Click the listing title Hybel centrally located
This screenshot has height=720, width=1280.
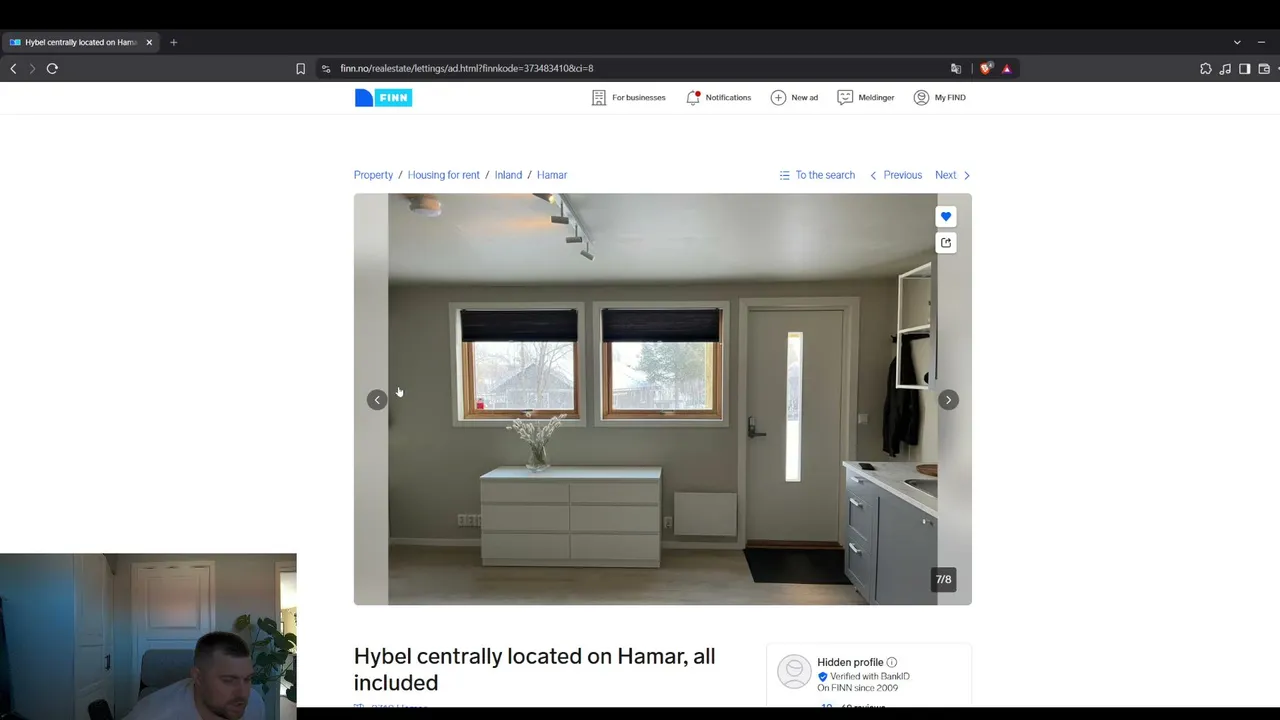534,669
